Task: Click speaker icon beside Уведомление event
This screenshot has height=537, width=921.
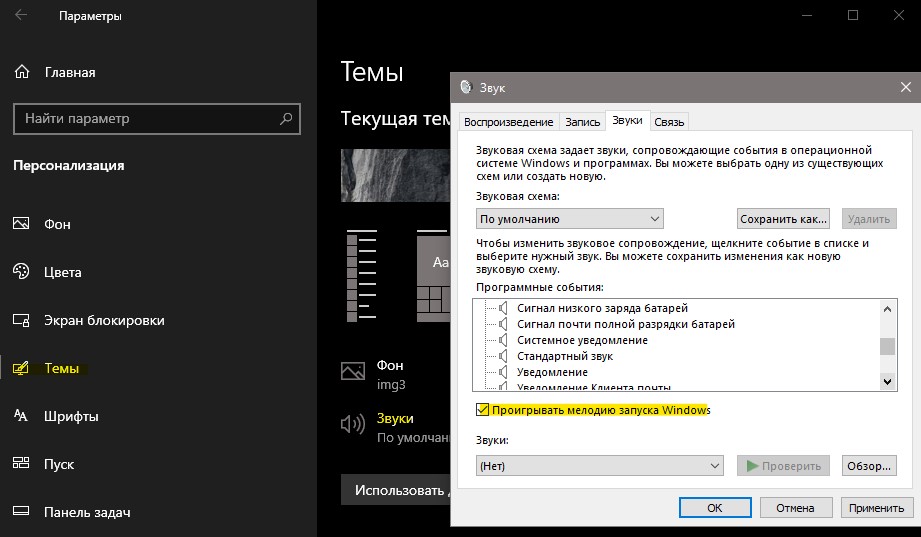Action: tap(503, 371)
